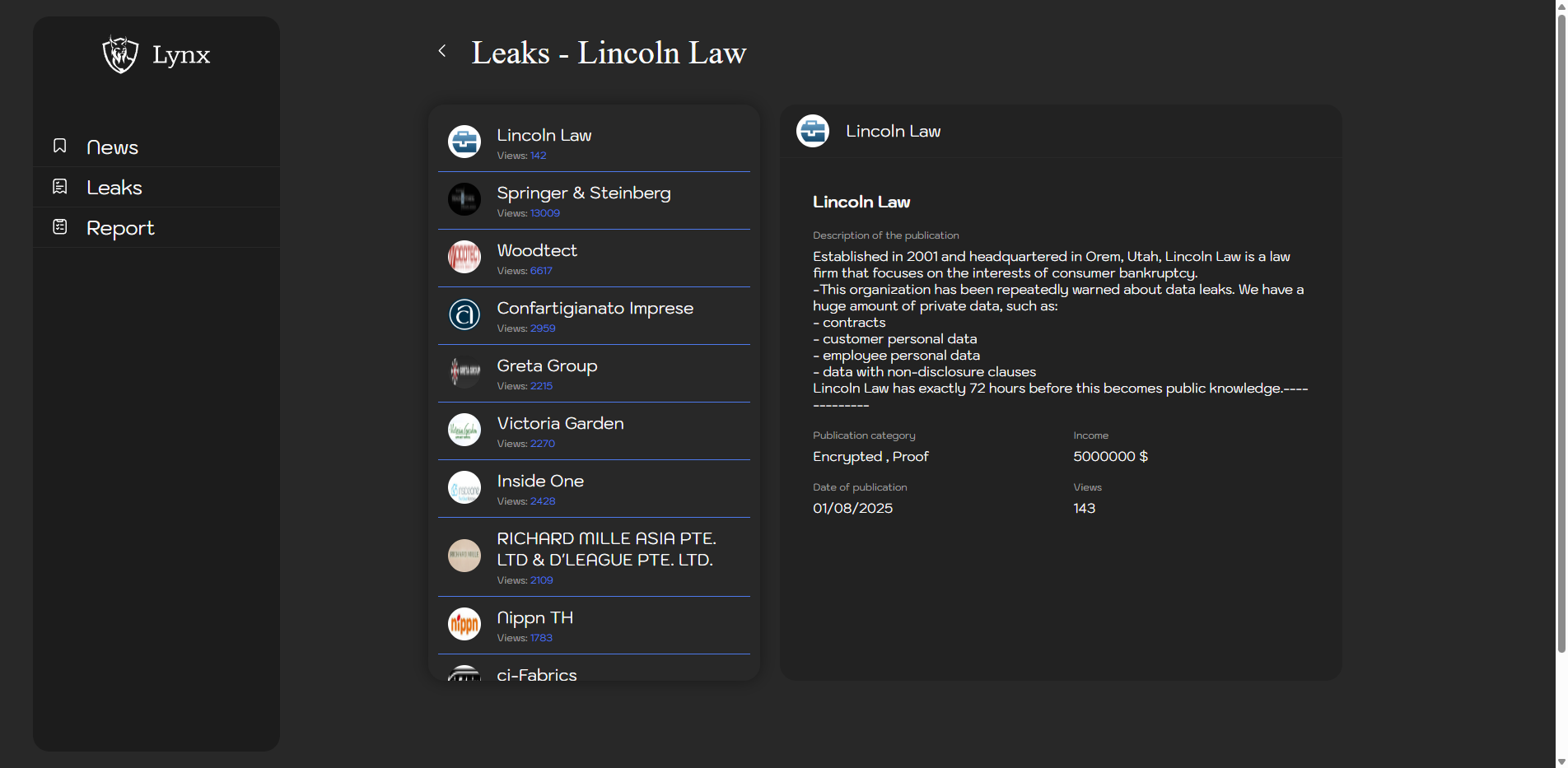Click the Confartigianato Imprese logo icon

click(464, 314)
